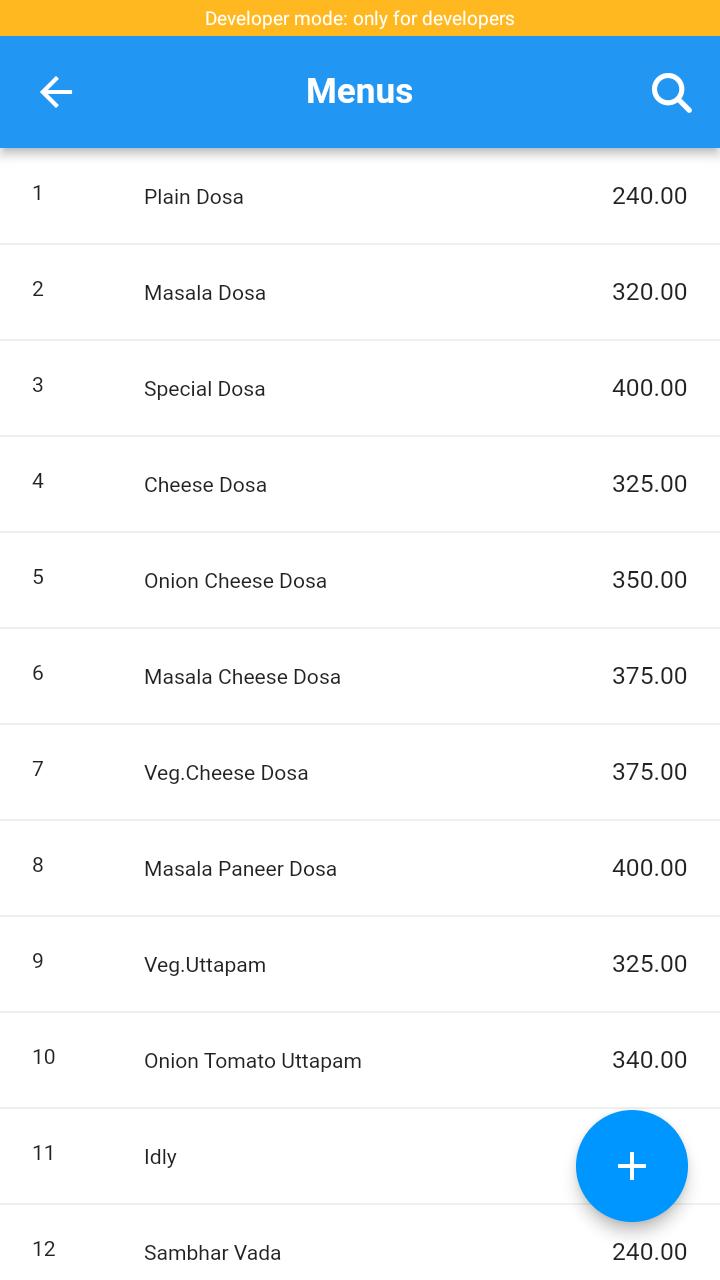
Task: Open Masala Paneer Dosa details
Action: point(360,868)
